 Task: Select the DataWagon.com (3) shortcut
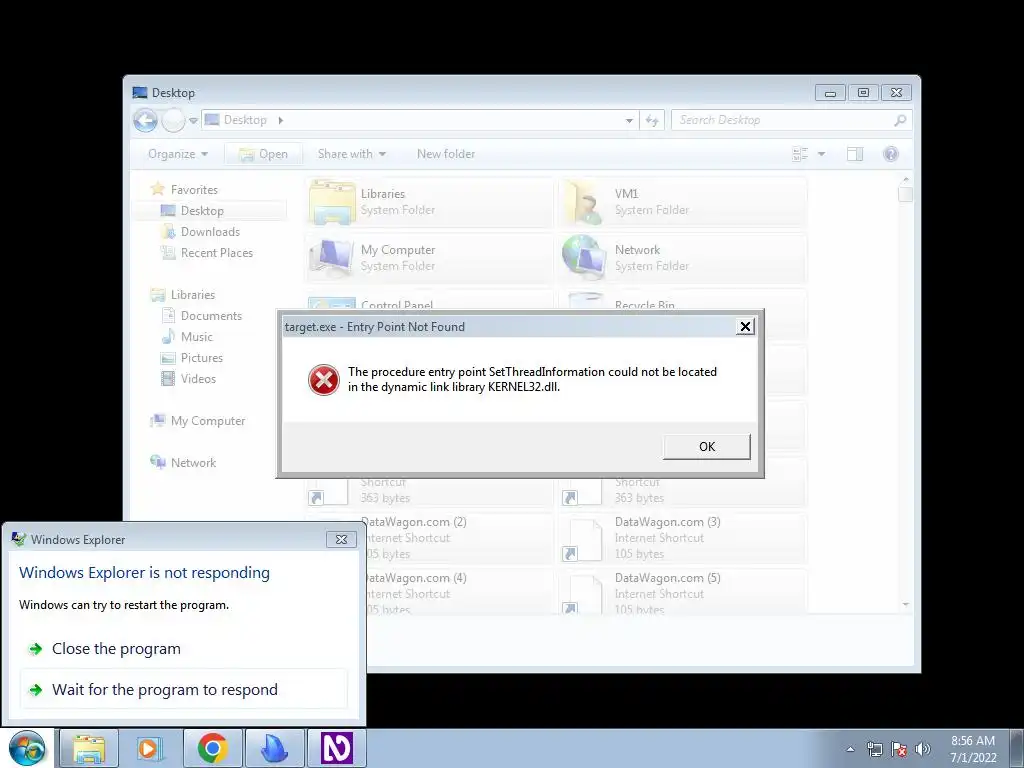(x=682, y=538)
